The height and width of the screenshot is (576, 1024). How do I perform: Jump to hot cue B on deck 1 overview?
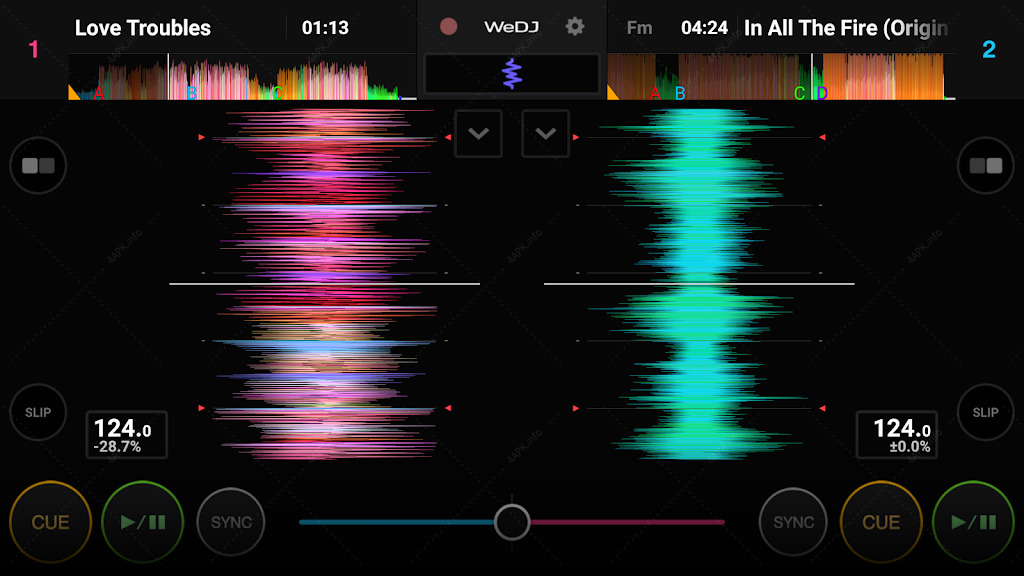[x=192, y=93]
